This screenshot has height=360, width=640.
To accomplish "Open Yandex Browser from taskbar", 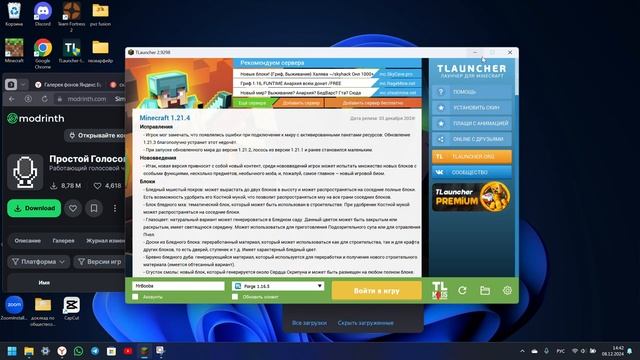I will 62,351.
